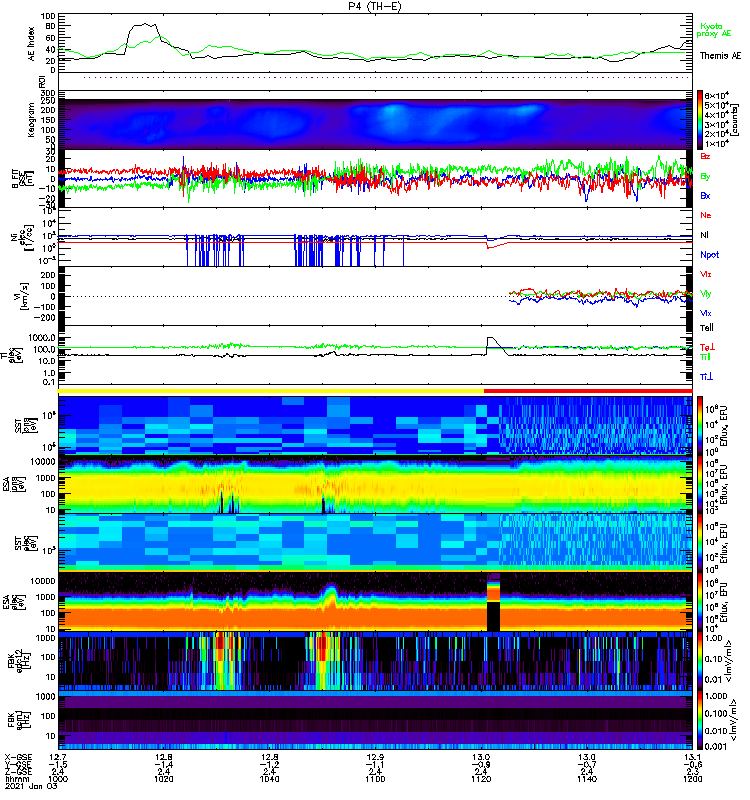Image resolution: width=750 pixels, height=800 pixels.
Task: Select the green By legend entry
Action: point(705,177)
